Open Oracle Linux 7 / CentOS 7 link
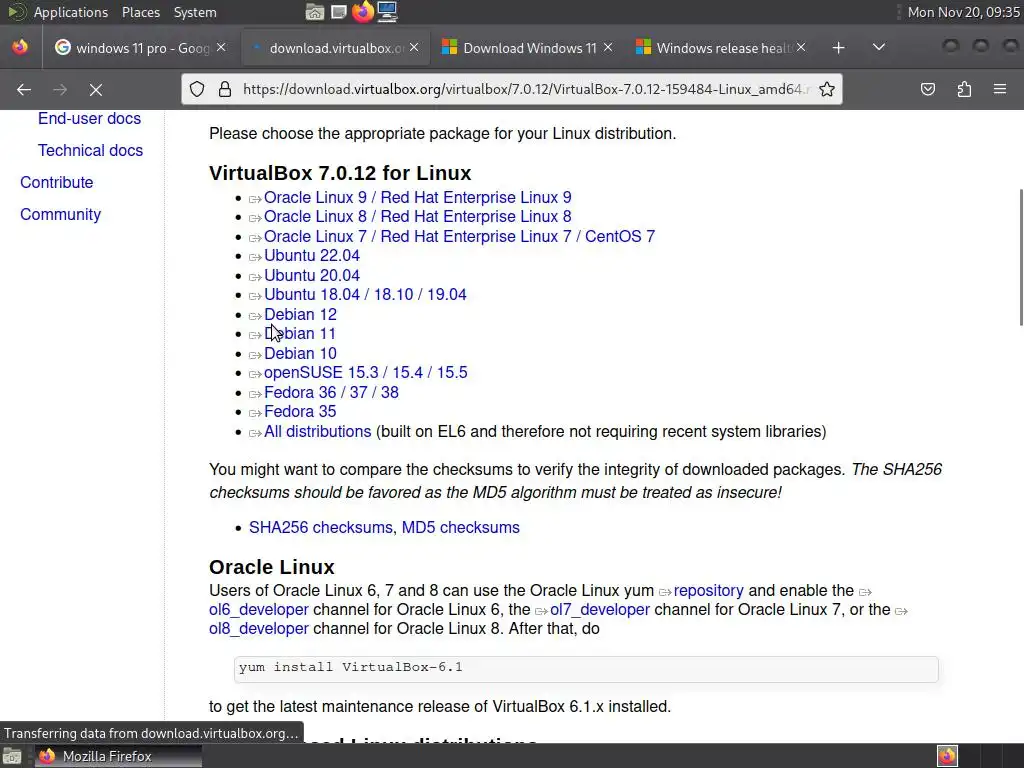The image size is (1024, 768). click(459, 236)
